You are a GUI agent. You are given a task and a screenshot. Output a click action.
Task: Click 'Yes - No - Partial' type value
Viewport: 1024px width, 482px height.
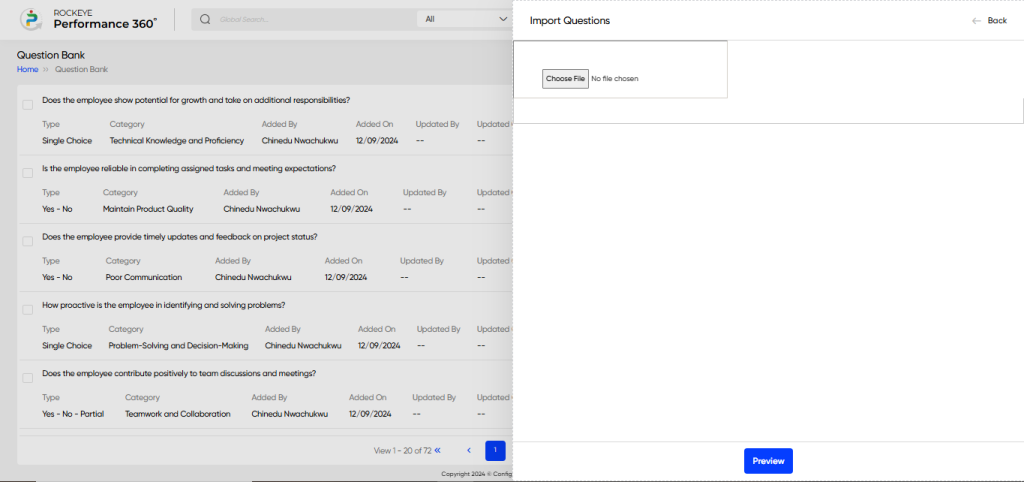(x=73, y=414)
